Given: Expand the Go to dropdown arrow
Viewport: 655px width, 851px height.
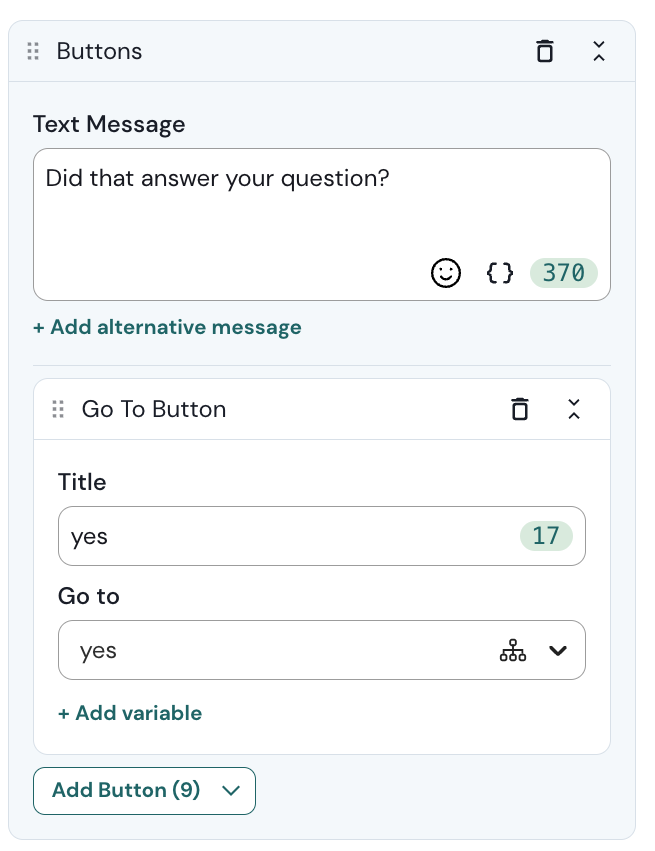Looking at the screenshot, I should pyautogui.click(x=558, y=651).
